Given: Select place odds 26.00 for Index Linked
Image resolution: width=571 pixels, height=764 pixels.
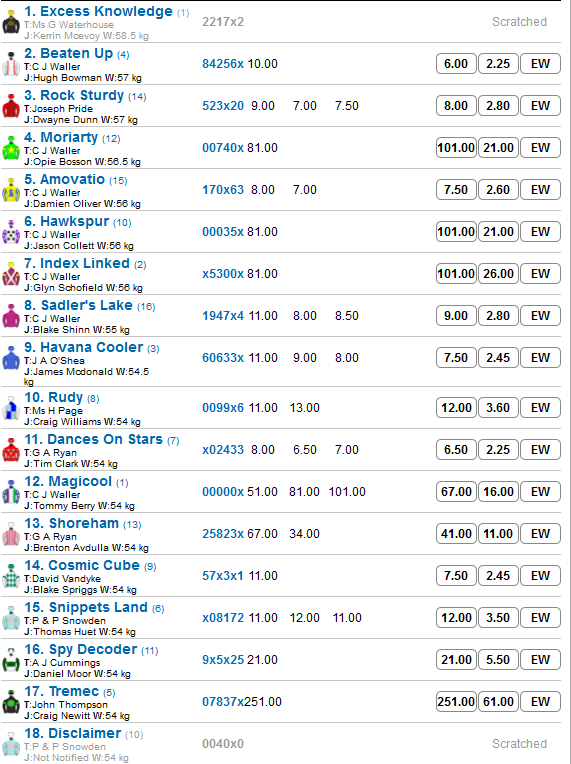Looking at the screenshot, I should coord(498,273).
